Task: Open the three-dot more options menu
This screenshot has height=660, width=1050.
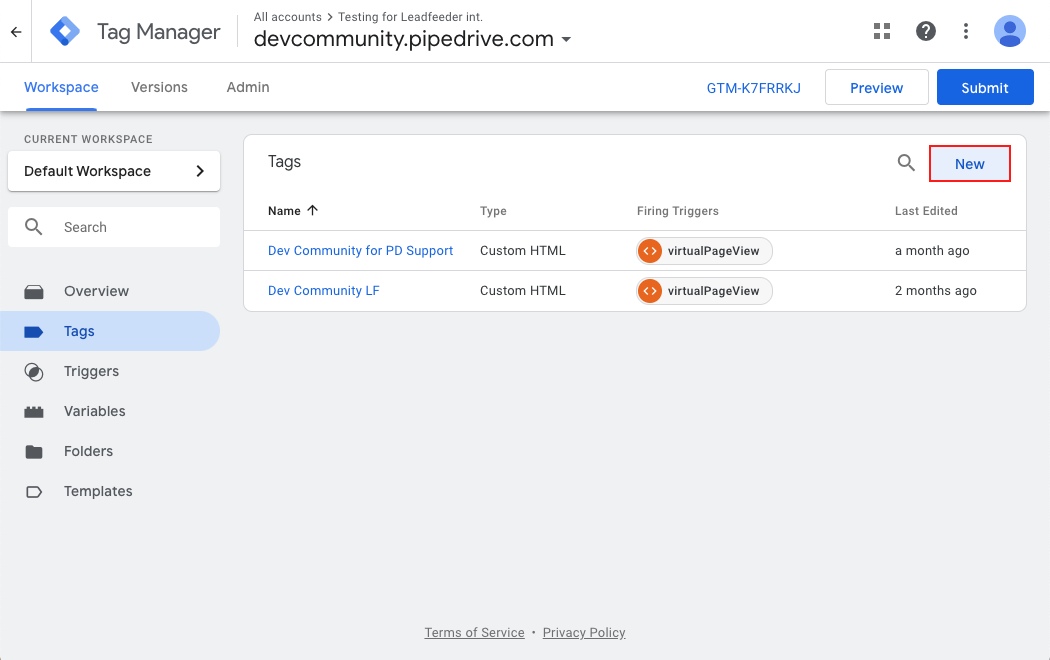Action: click(966, 31)
